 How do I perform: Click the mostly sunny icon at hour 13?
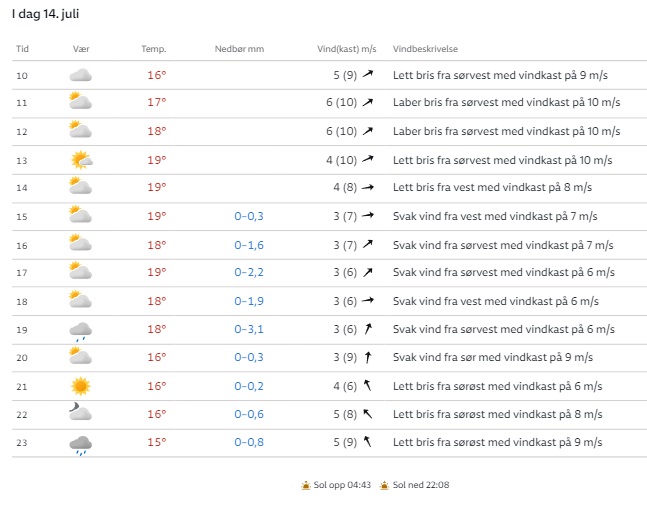point(81,159)
